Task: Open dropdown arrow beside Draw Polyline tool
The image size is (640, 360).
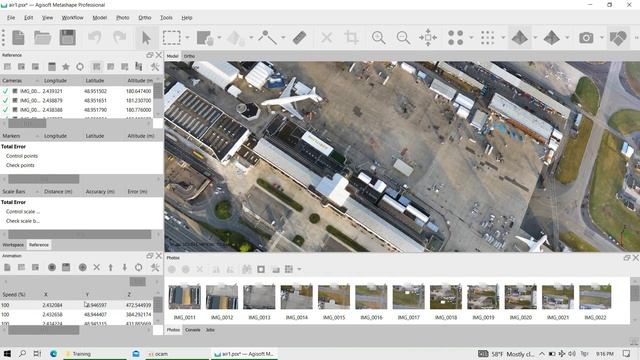Action: click(283, 38)
